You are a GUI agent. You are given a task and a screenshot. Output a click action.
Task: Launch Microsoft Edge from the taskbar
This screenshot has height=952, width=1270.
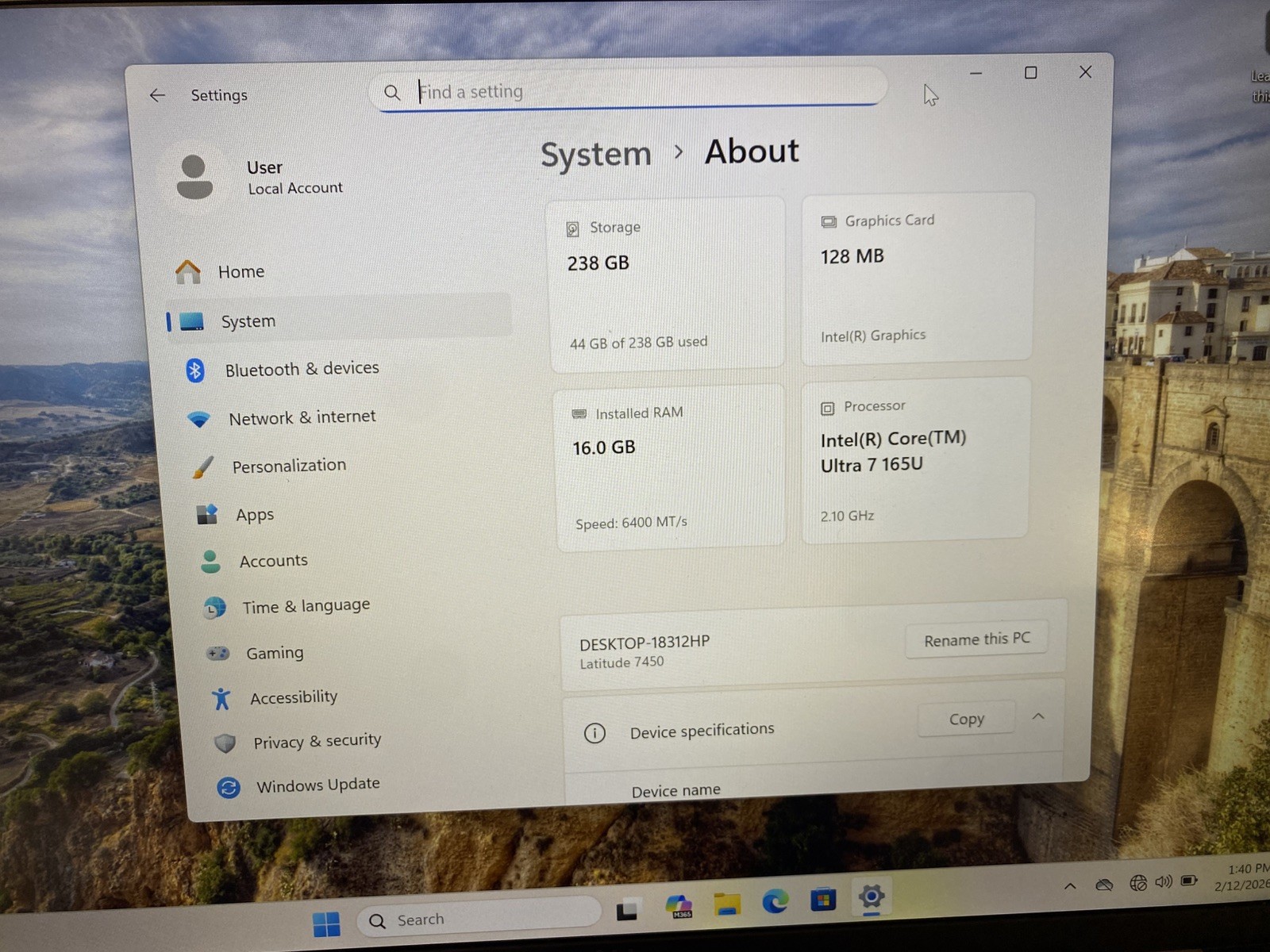[775, 901]
